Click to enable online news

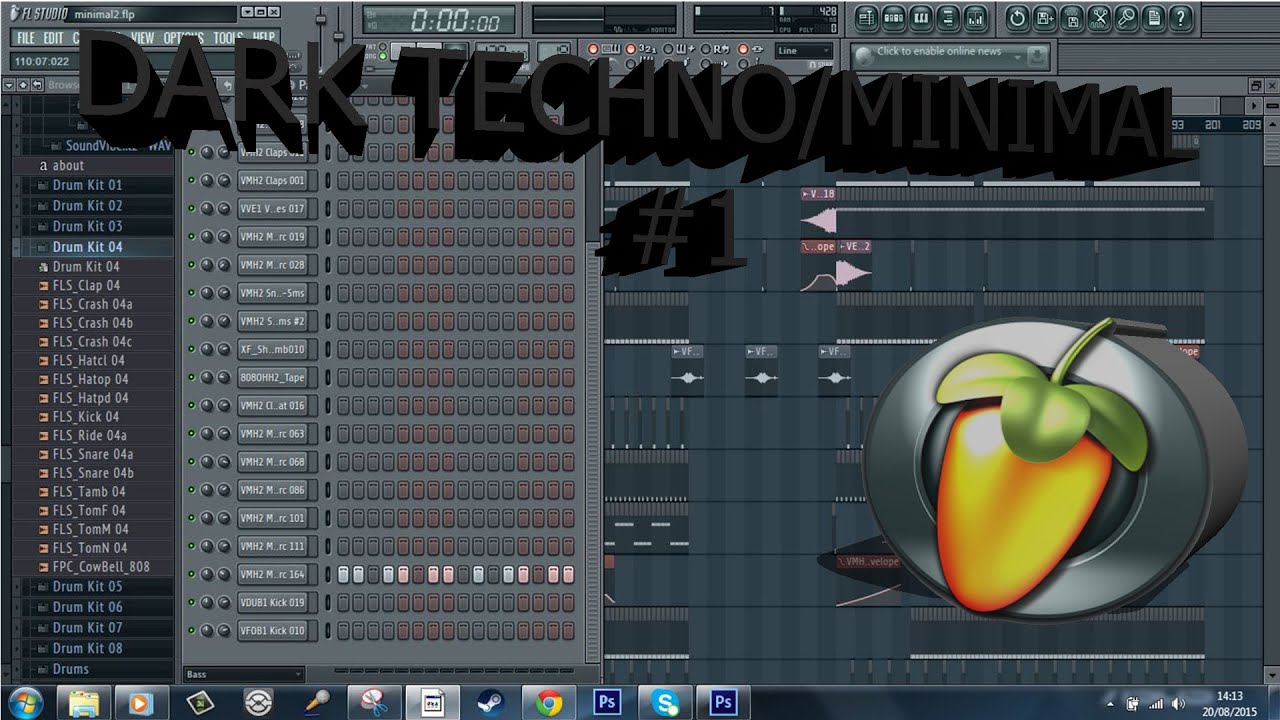tap(939, 52)
